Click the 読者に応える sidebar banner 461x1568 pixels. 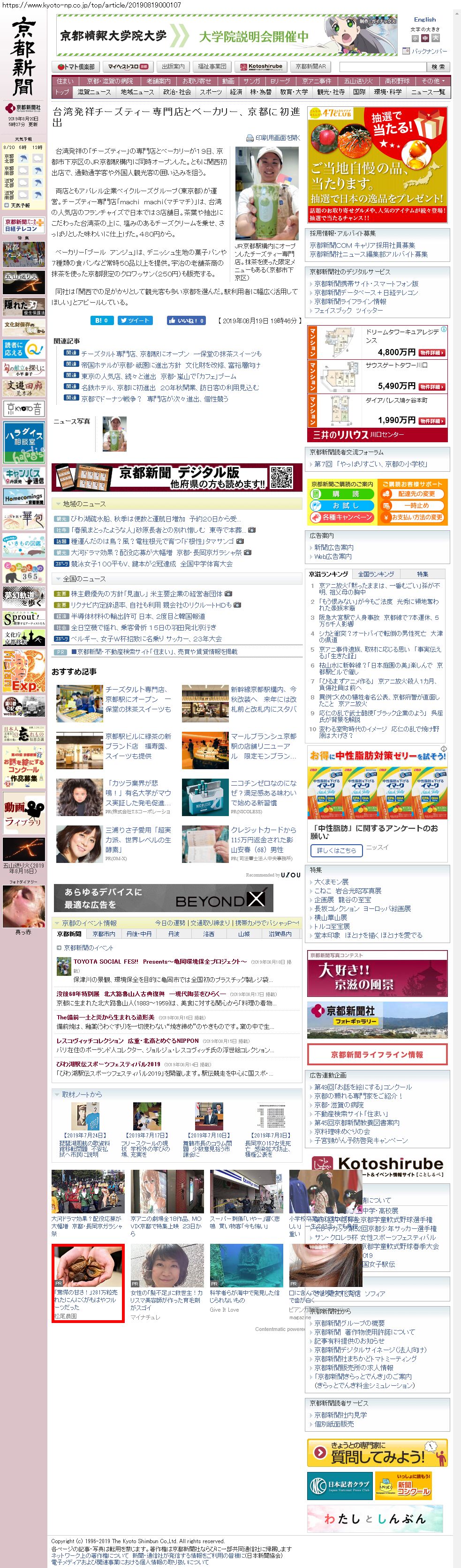[24, 349]
